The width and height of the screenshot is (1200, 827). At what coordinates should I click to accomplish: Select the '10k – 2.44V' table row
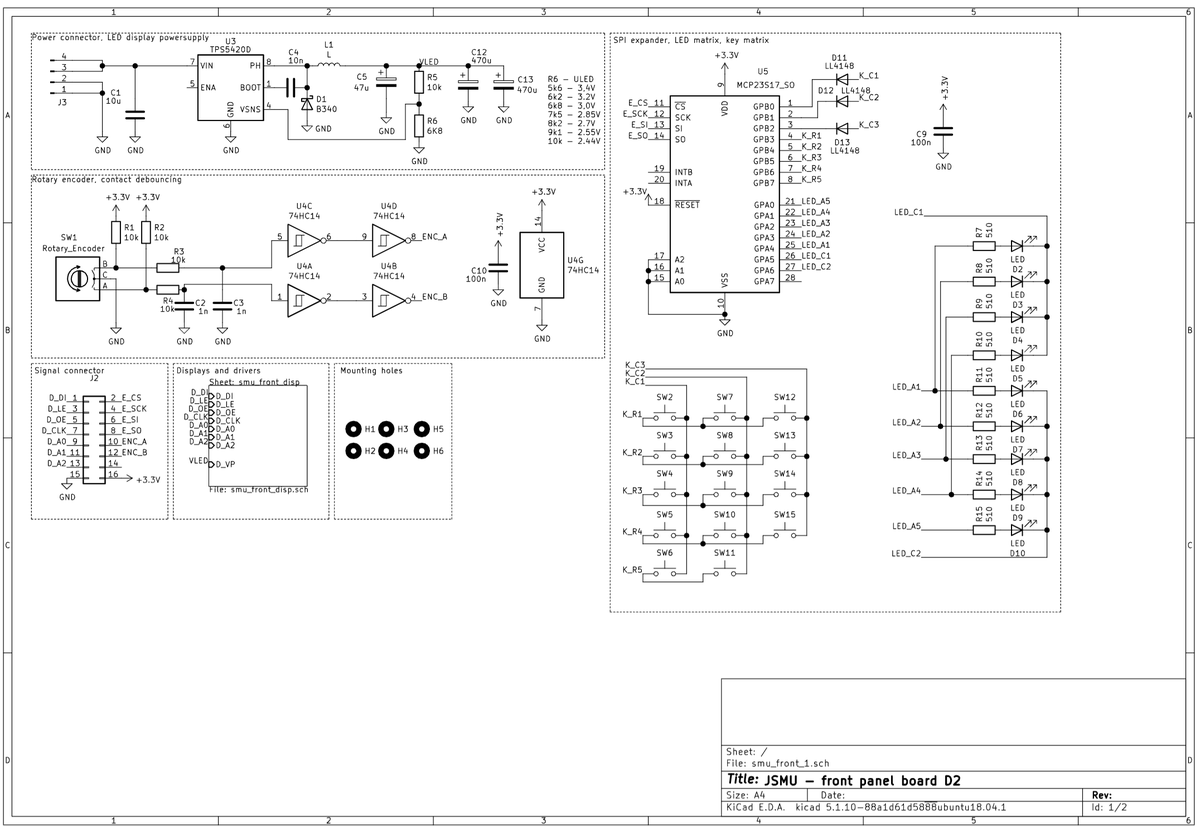click(x=574, y=141)
